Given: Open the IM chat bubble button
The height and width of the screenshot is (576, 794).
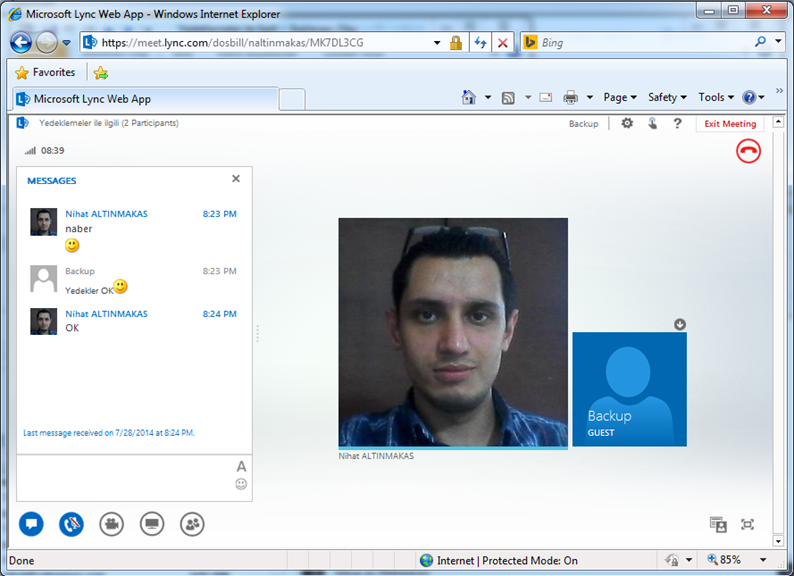Looking at the screenshot, I should pos(31,524).
